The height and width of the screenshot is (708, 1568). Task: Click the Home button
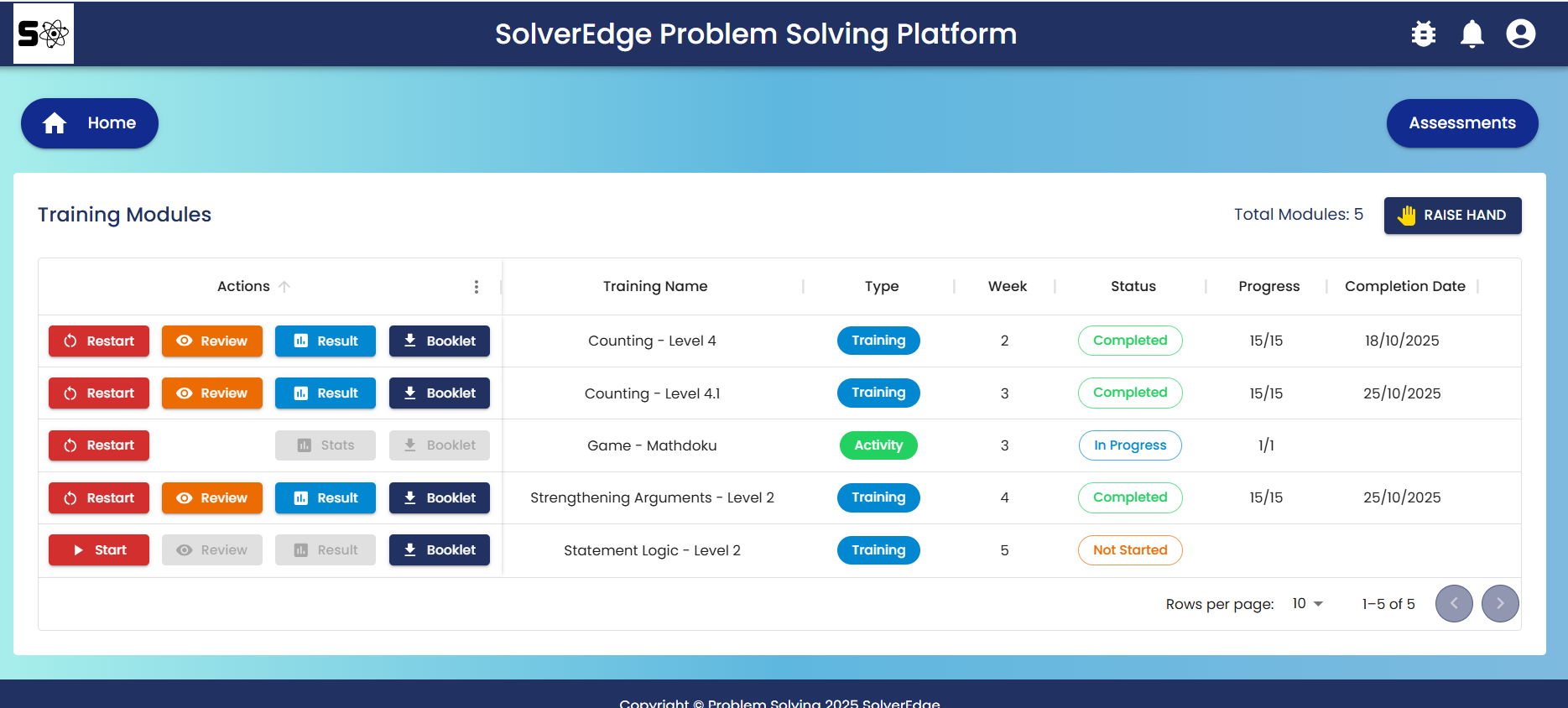coord(90,123)
